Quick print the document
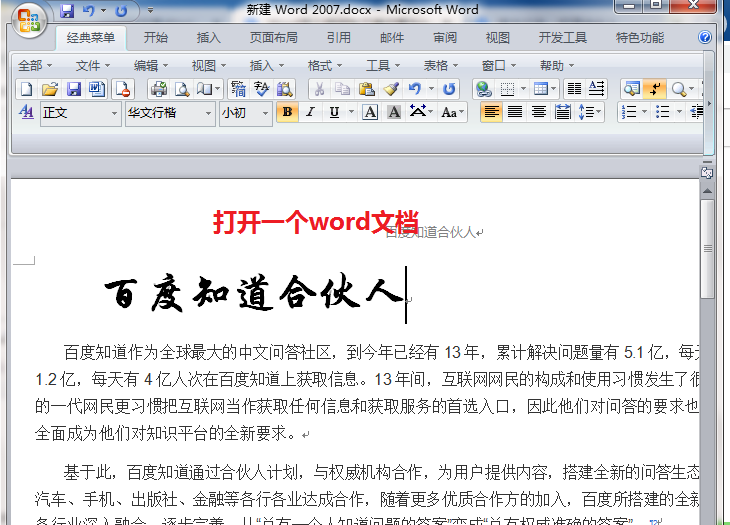This screenshot has width=730, height=525. coord(159,88)
